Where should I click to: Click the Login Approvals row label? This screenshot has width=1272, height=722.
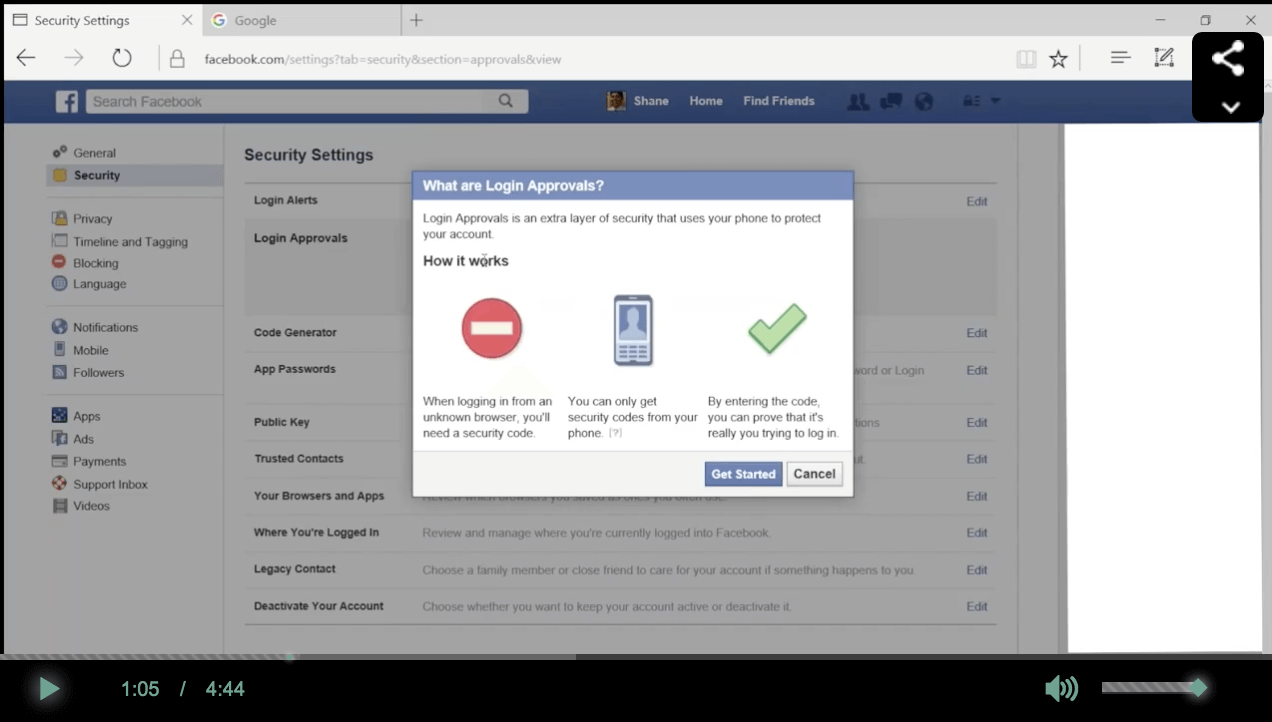(x=300, y=238)
